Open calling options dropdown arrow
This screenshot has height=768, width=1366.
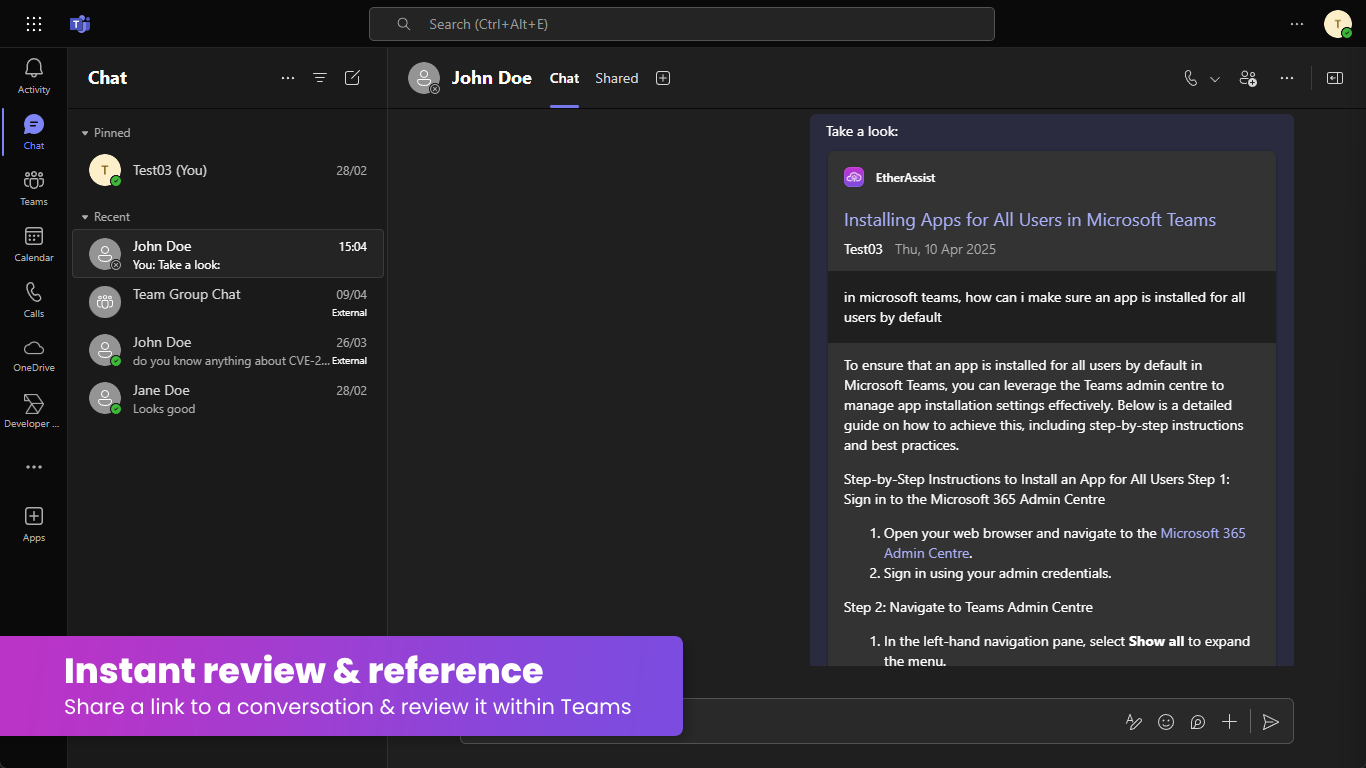tap(1215, 78)
